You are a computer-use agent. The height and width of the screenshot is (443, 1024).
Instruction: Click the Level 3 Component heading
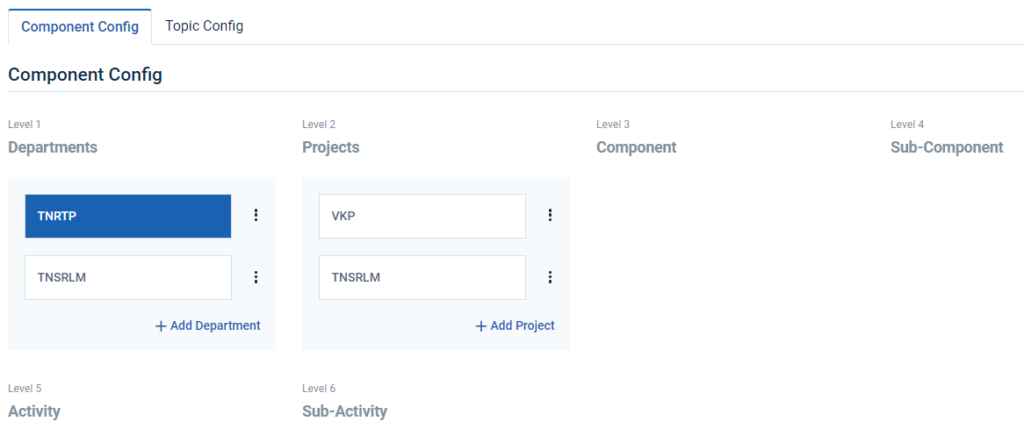(636, 147)
